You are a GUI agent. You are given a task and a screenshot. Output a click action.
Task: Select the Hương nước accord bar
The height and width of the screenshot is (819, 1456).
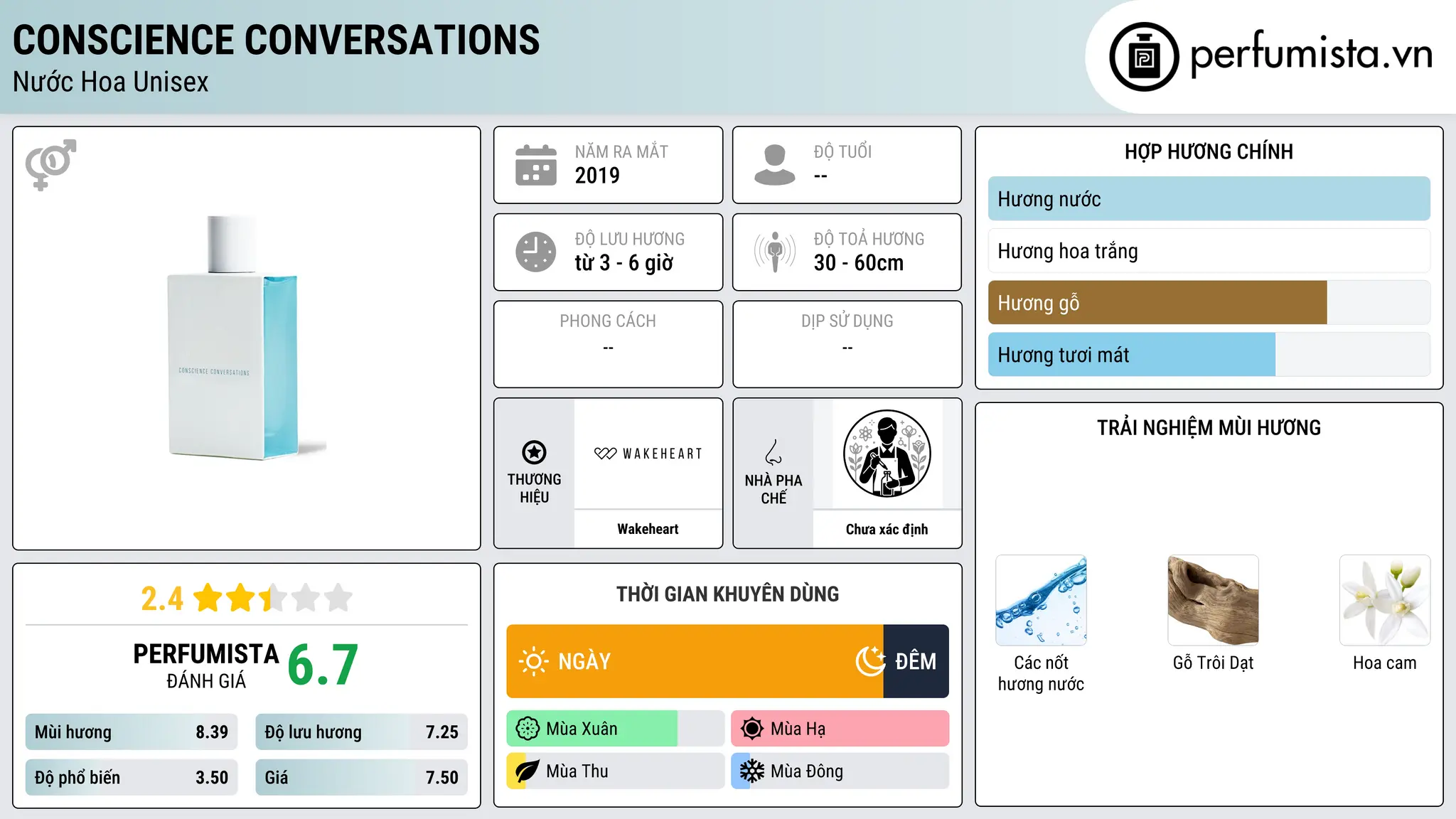1209,199
